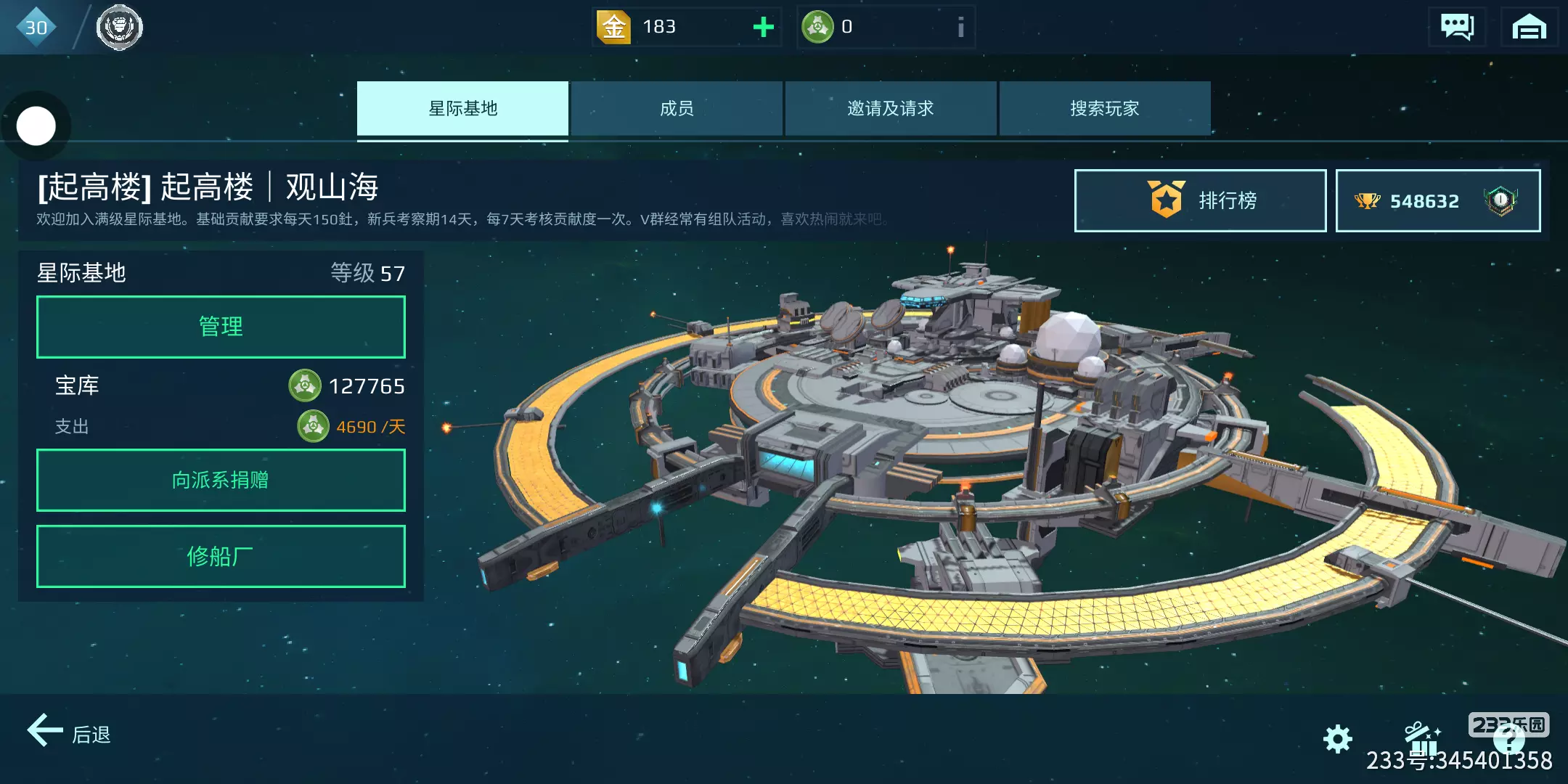The image size is (1568, 784).
Task: Tap the green plus to add gold
Action: (763, 28)
